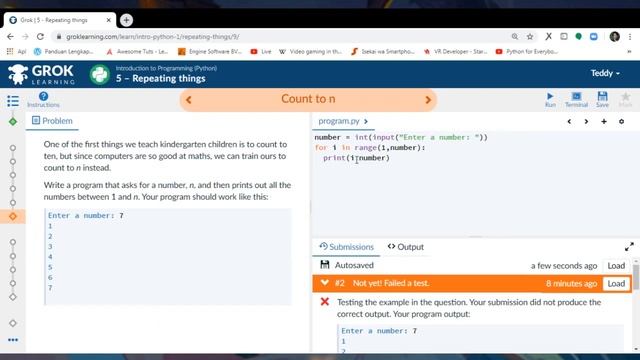This screenshot has height=360, width=640.
Task: Collapse submission #2 failed test
Action: (324, 283)
